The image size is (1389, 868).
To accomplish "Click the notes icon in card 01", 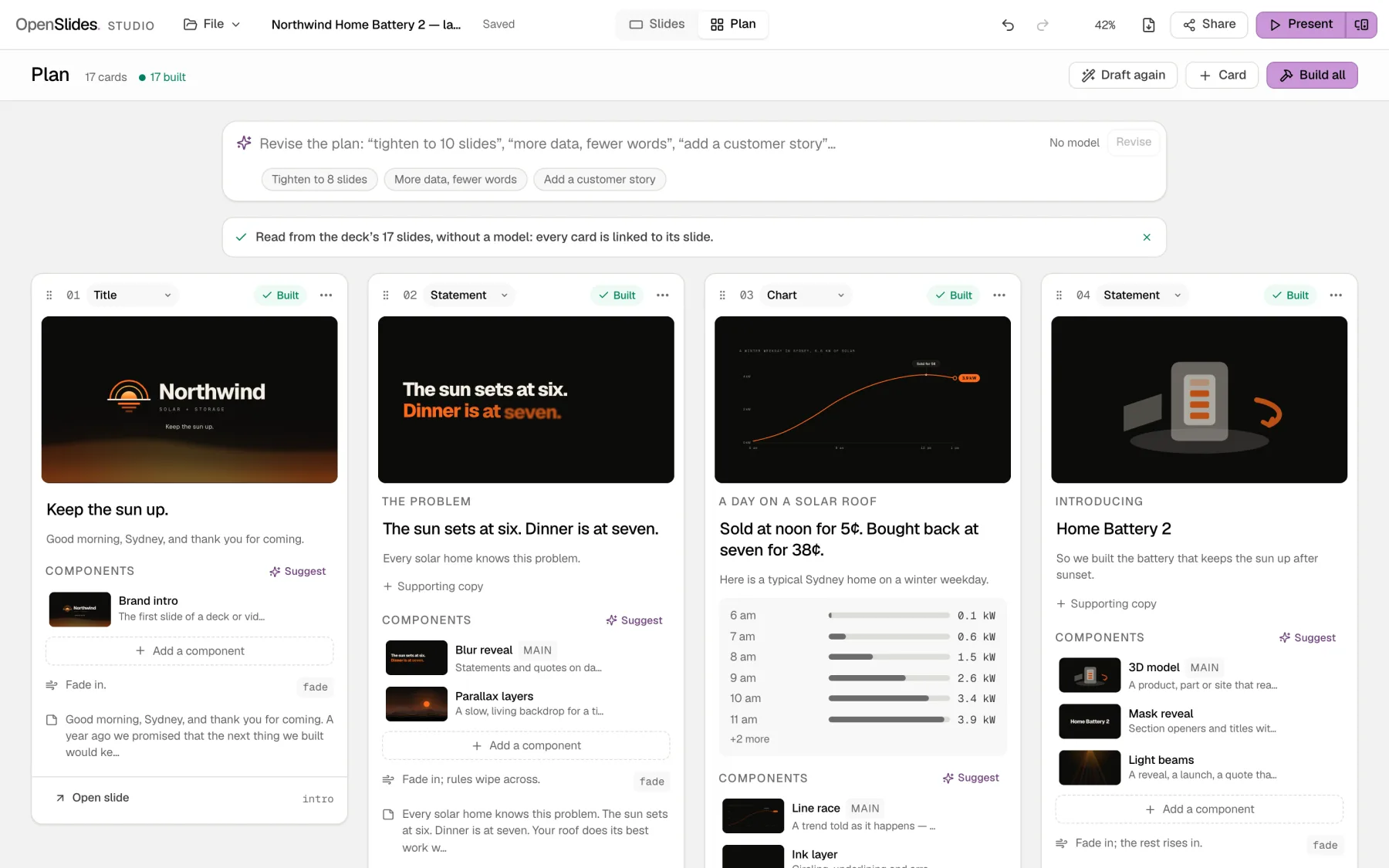I will tap(52, 720).
